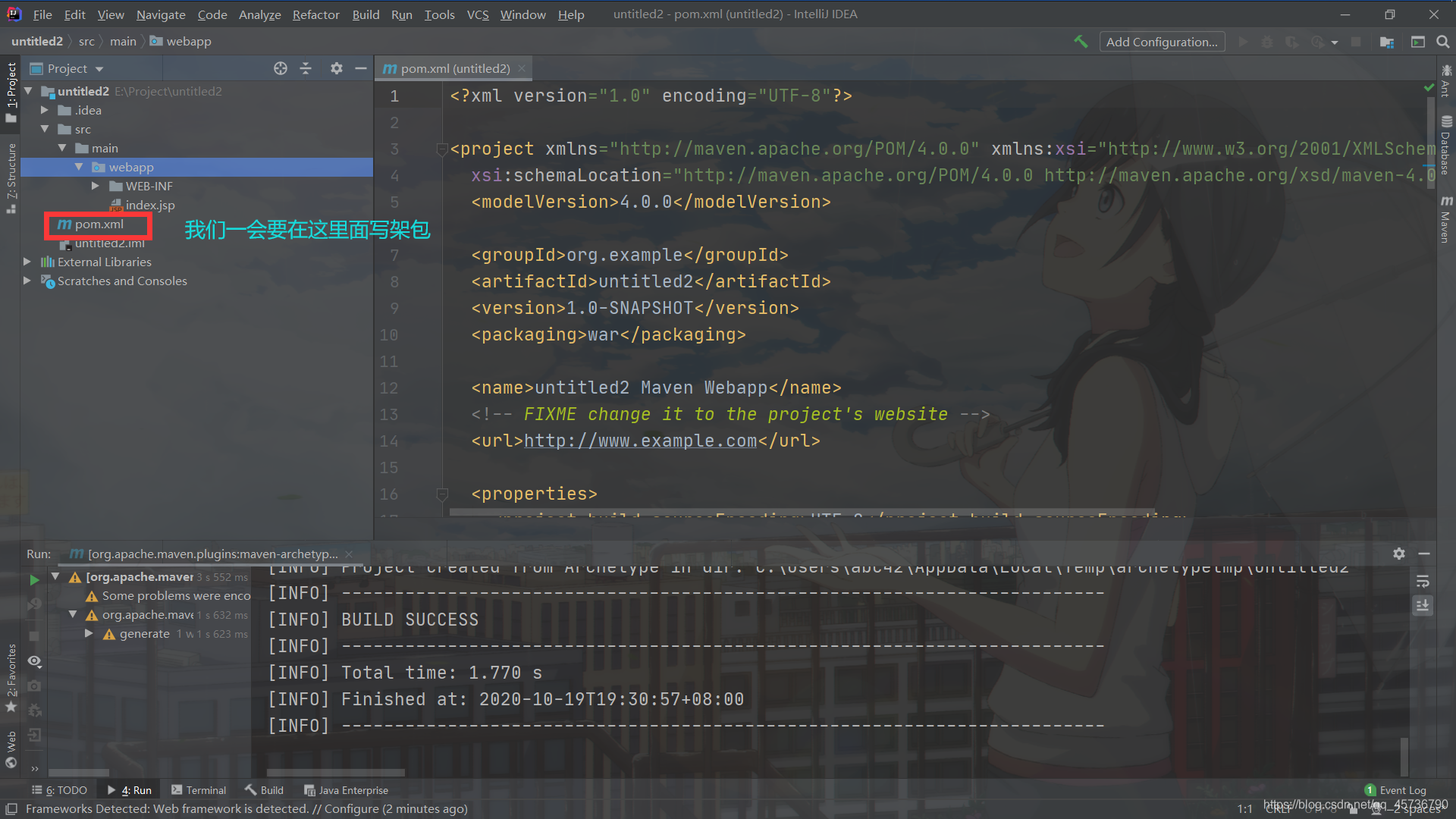Expand the generate node in Run tree
This screenshot has height=819, width=1456.
tap(89, 633)
